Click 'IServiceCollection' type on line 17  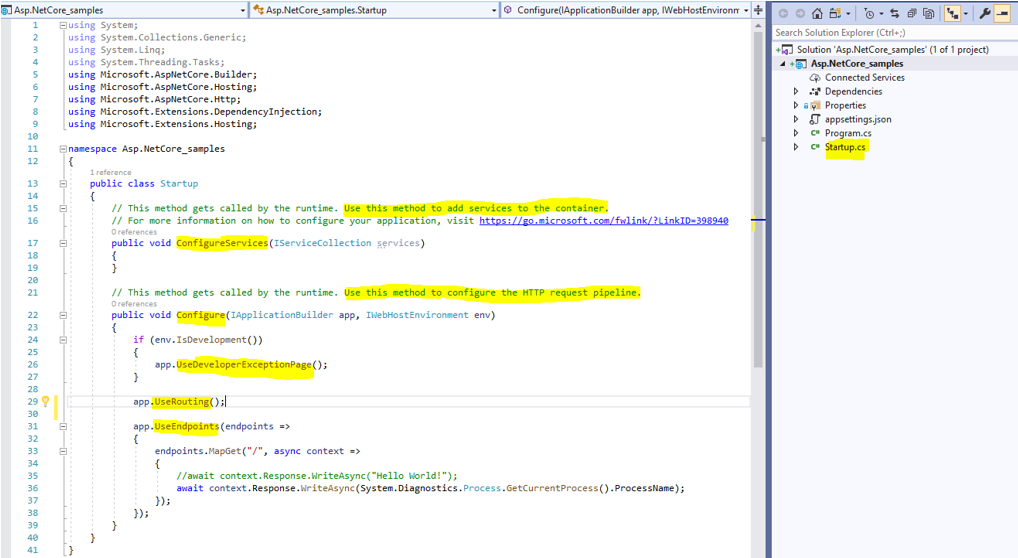pos(323,243)
